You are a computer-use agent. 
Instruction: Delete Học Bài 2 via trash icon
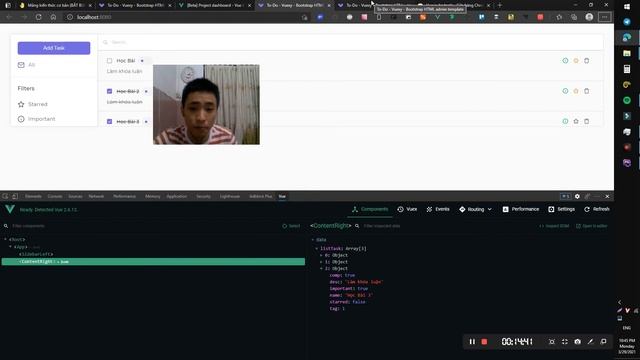click(587, 91)
